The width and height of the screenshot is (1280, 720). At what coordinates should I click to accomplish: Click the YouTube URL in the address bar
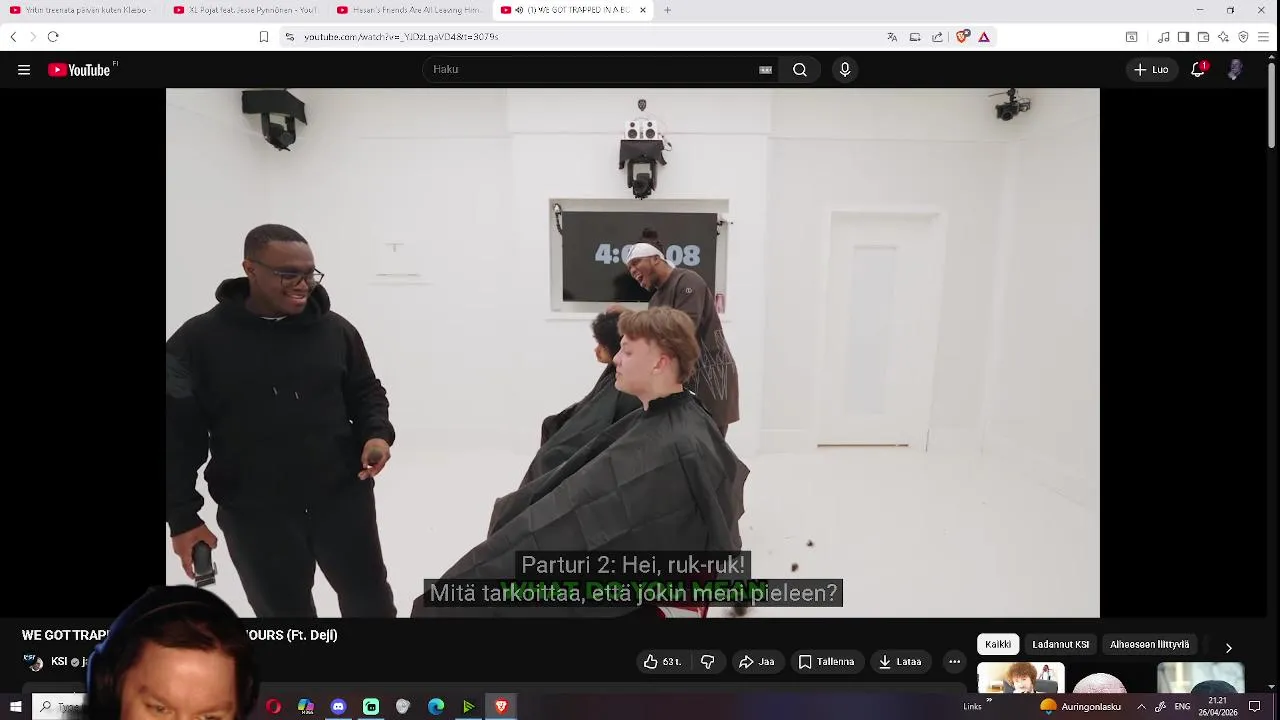[x=401, y=37]
